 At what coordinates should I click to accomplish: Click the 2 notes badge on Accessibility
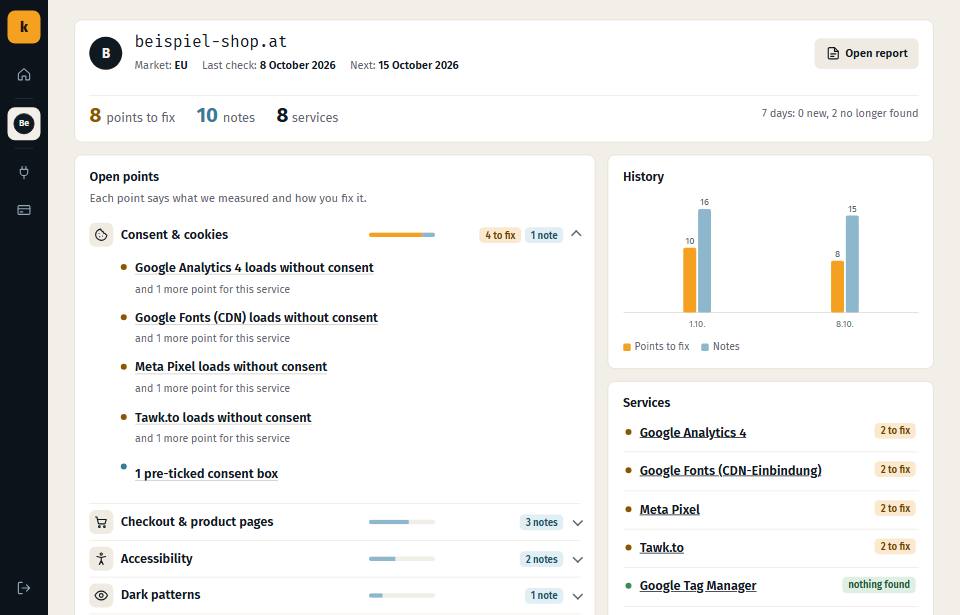coord(541,559)
